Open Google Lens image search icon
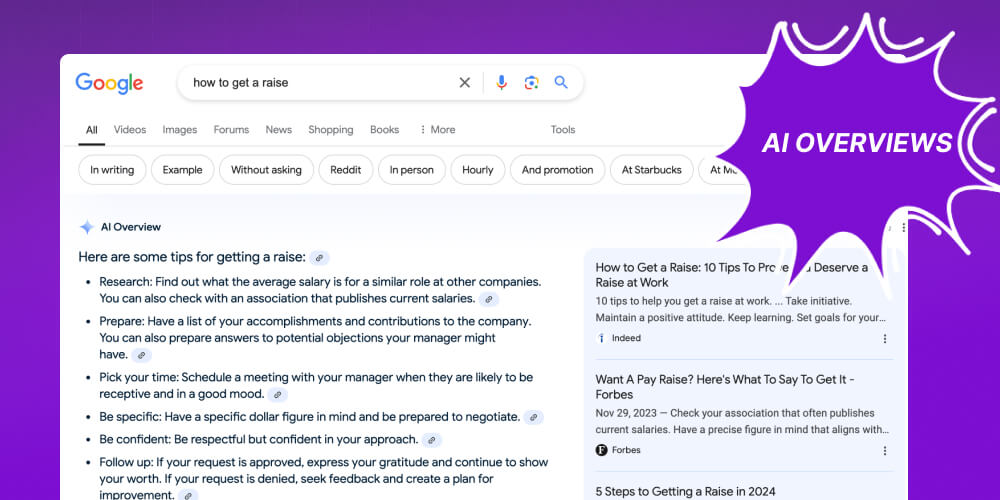The height and width of the screenshot is (500, 1000). click(531, 82)
